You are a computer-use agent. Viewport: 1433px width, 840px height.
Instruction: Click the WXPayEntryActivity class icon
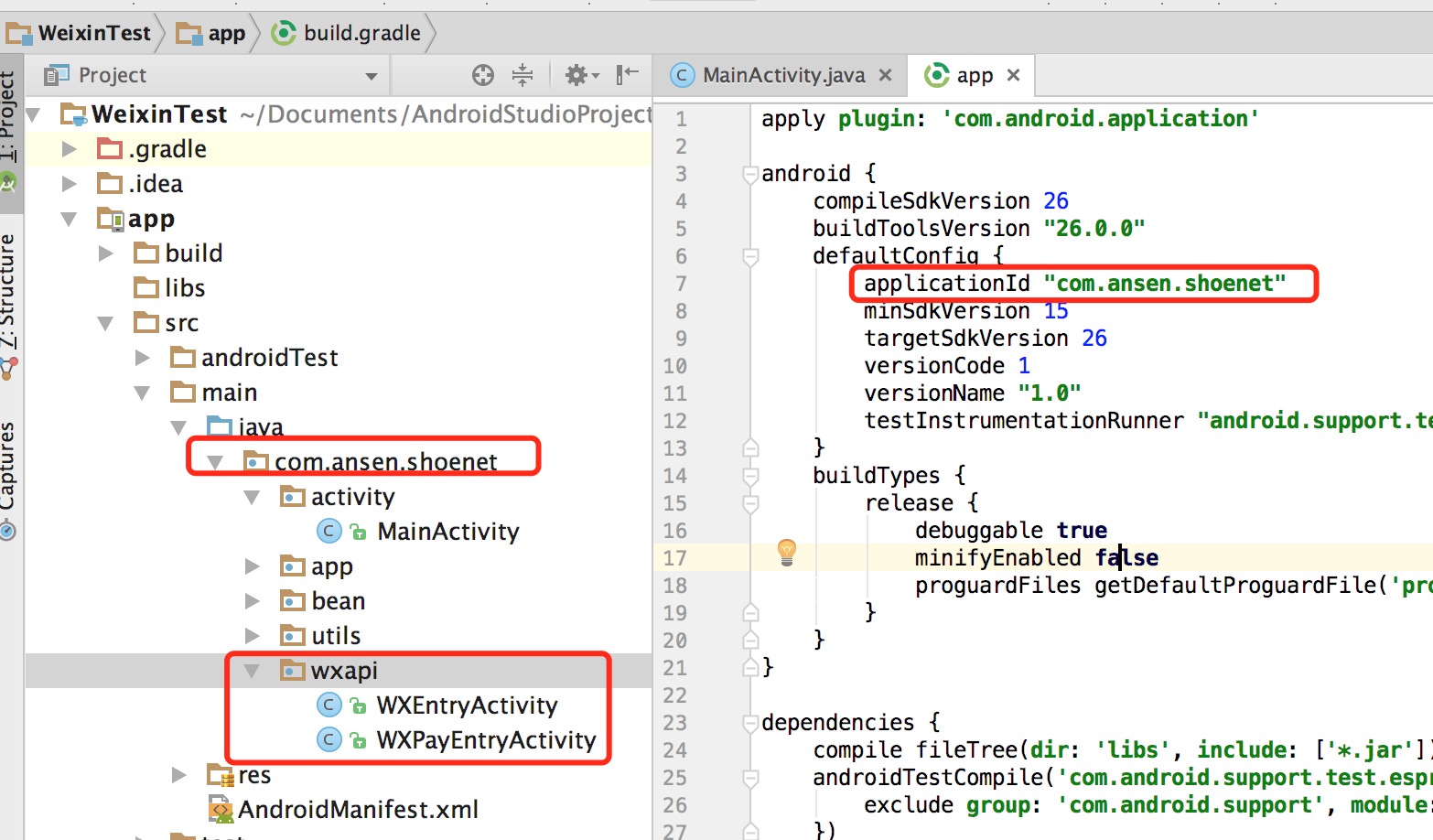click(329, 739)
